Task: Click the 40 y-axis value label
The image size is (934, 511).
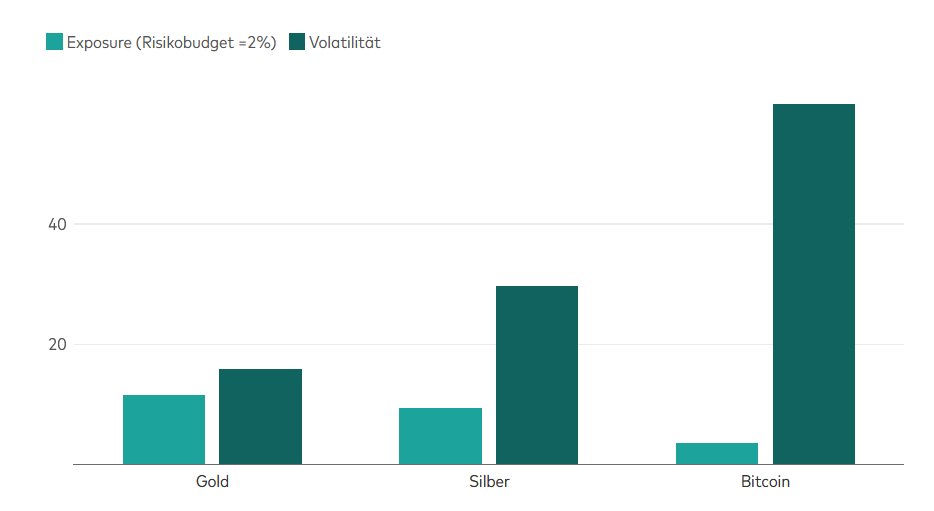Action: [57, 225]
